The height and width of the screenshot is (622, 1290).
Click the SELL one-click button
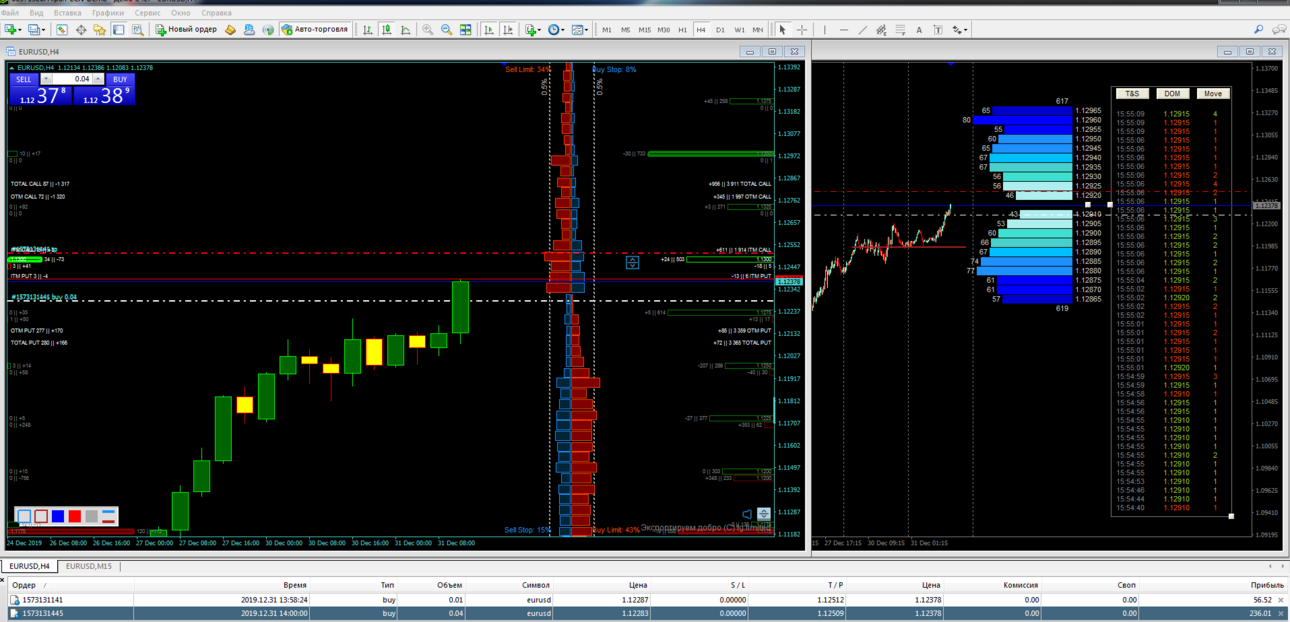tap(23, 79)
